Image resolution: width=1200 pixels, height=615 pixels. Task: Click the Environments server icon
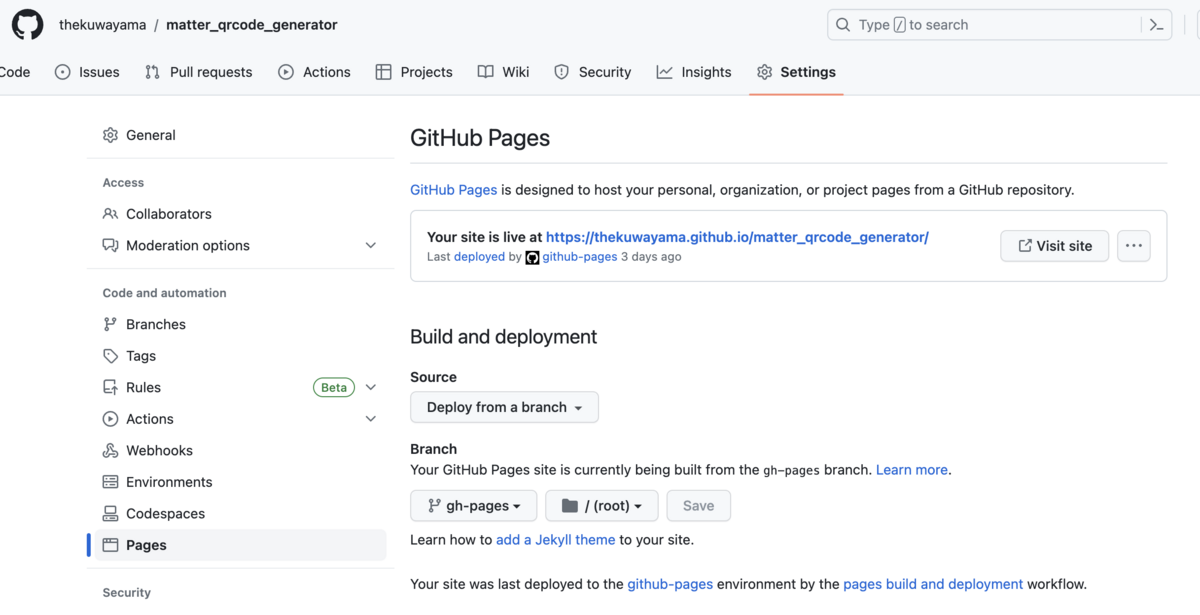pyautogui.click(x=111, y=482)
